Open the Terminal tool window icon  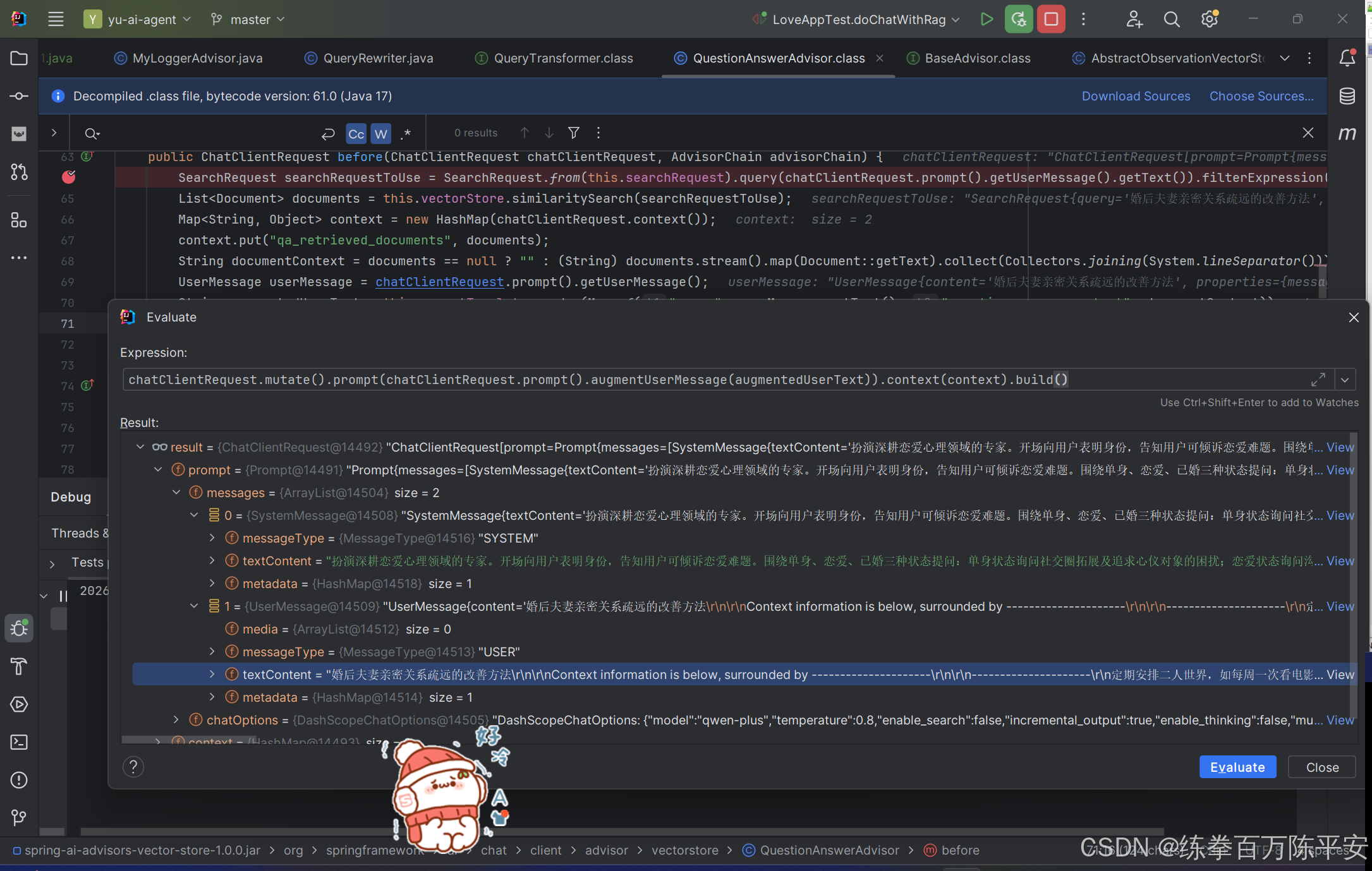pyautogui.click(x=19, y=742)
